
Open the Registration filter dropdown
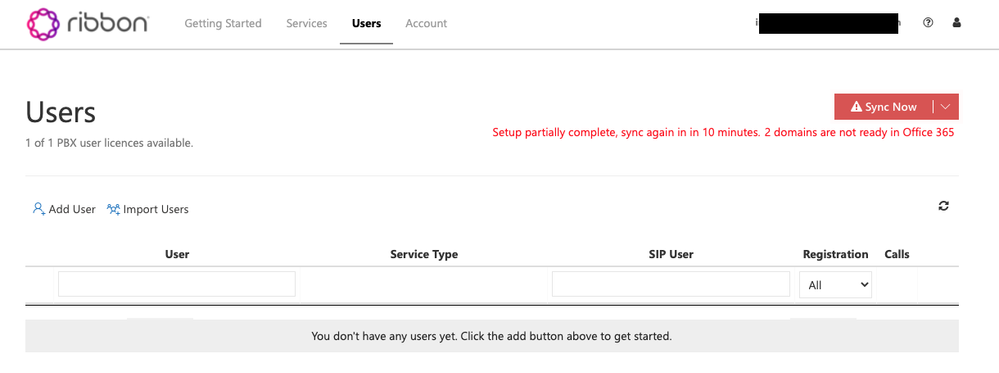pos(835,284)
